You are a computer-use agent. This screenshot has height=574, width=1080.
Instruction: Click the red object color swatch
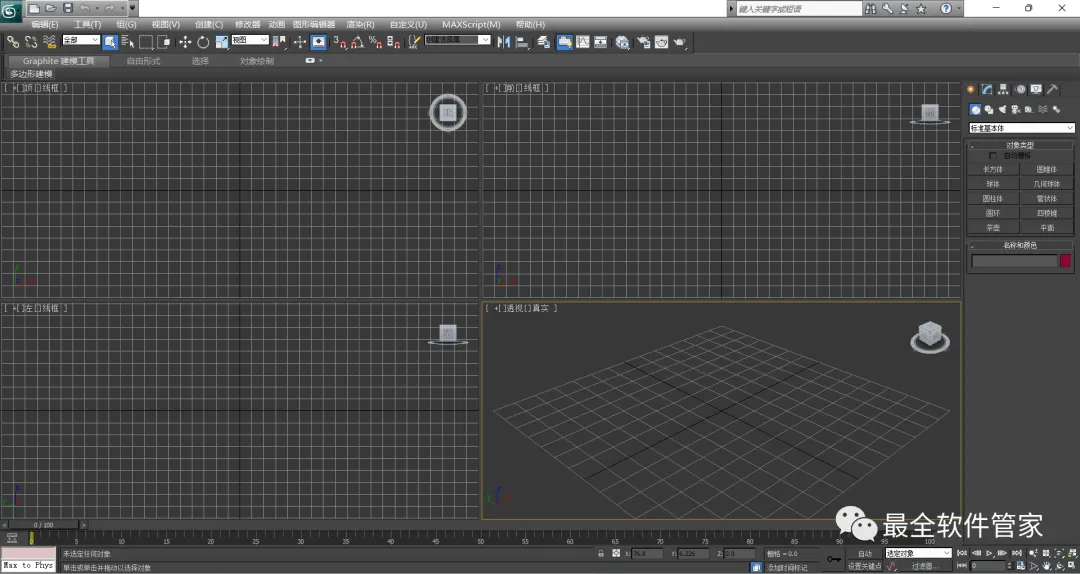point(1066,261)
